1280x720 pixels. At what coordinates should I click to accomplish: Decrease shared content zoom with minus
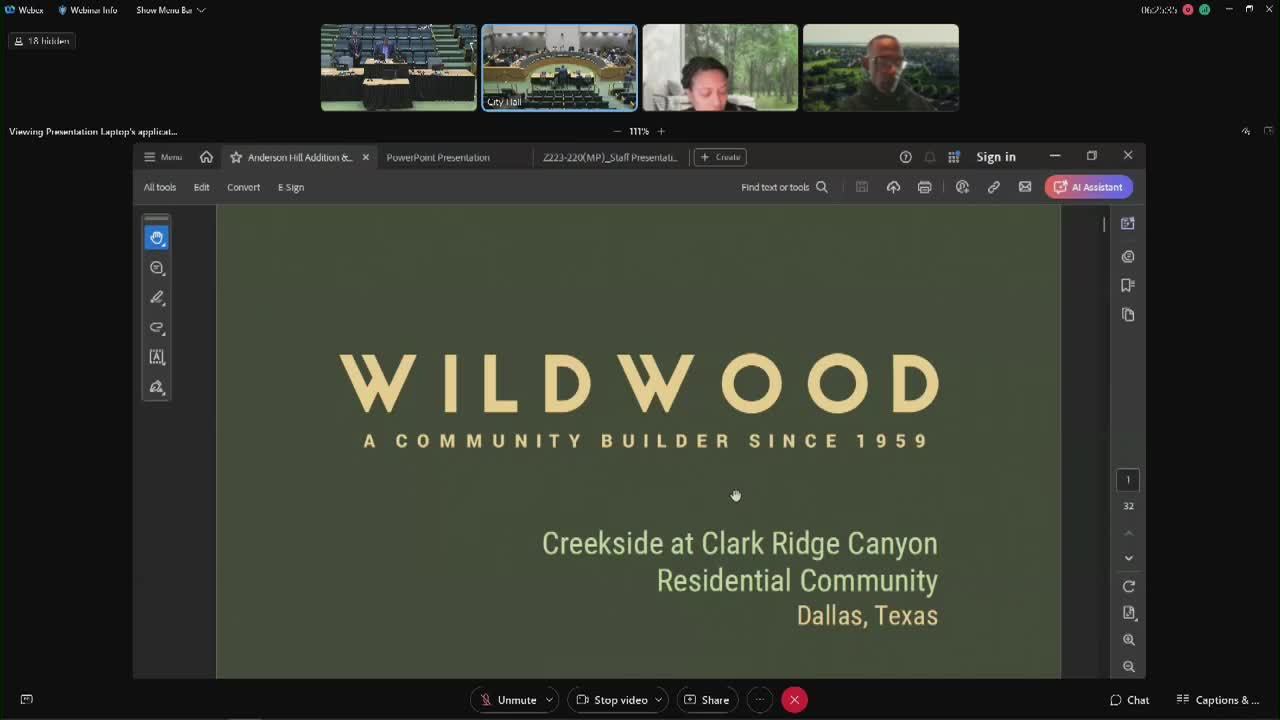click(x=617, y=131)
